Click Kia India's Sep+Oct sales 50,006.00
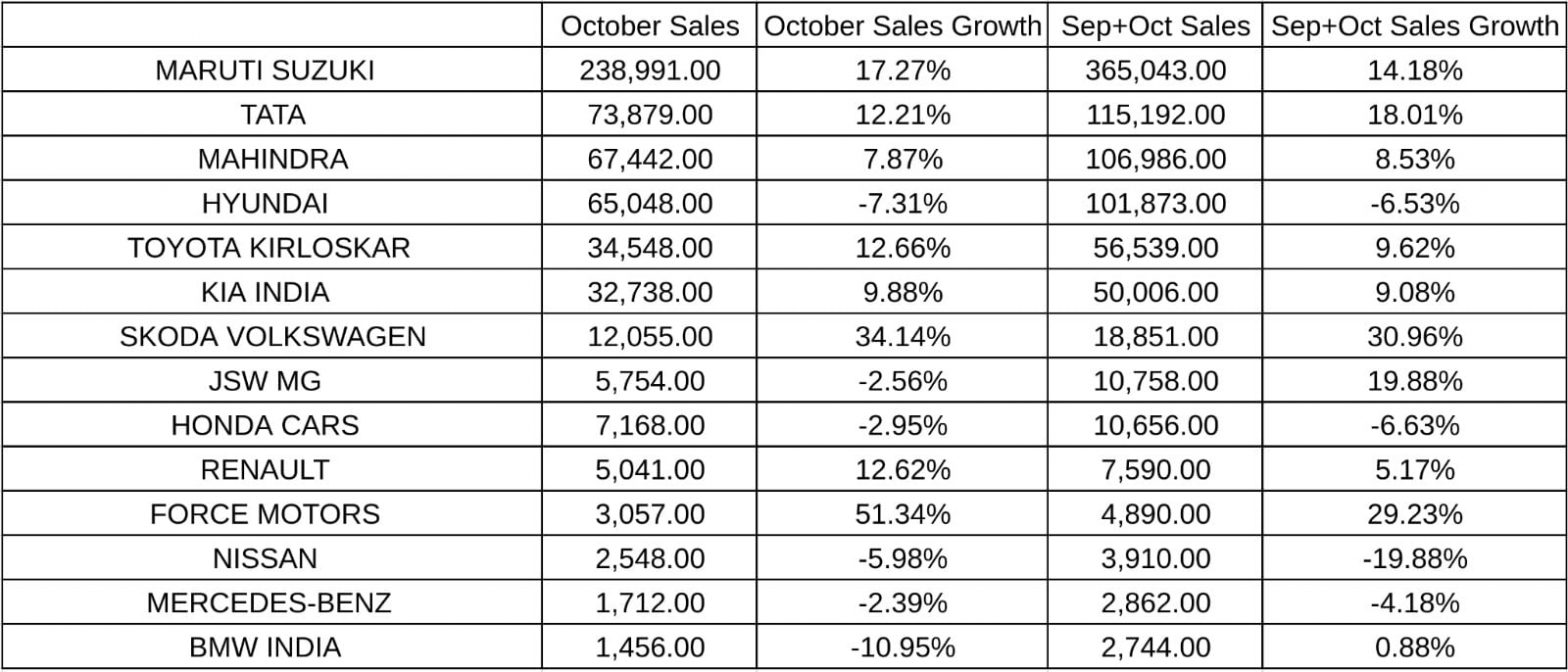This screenshot has width=1568, height=672. coord(1155,293)
